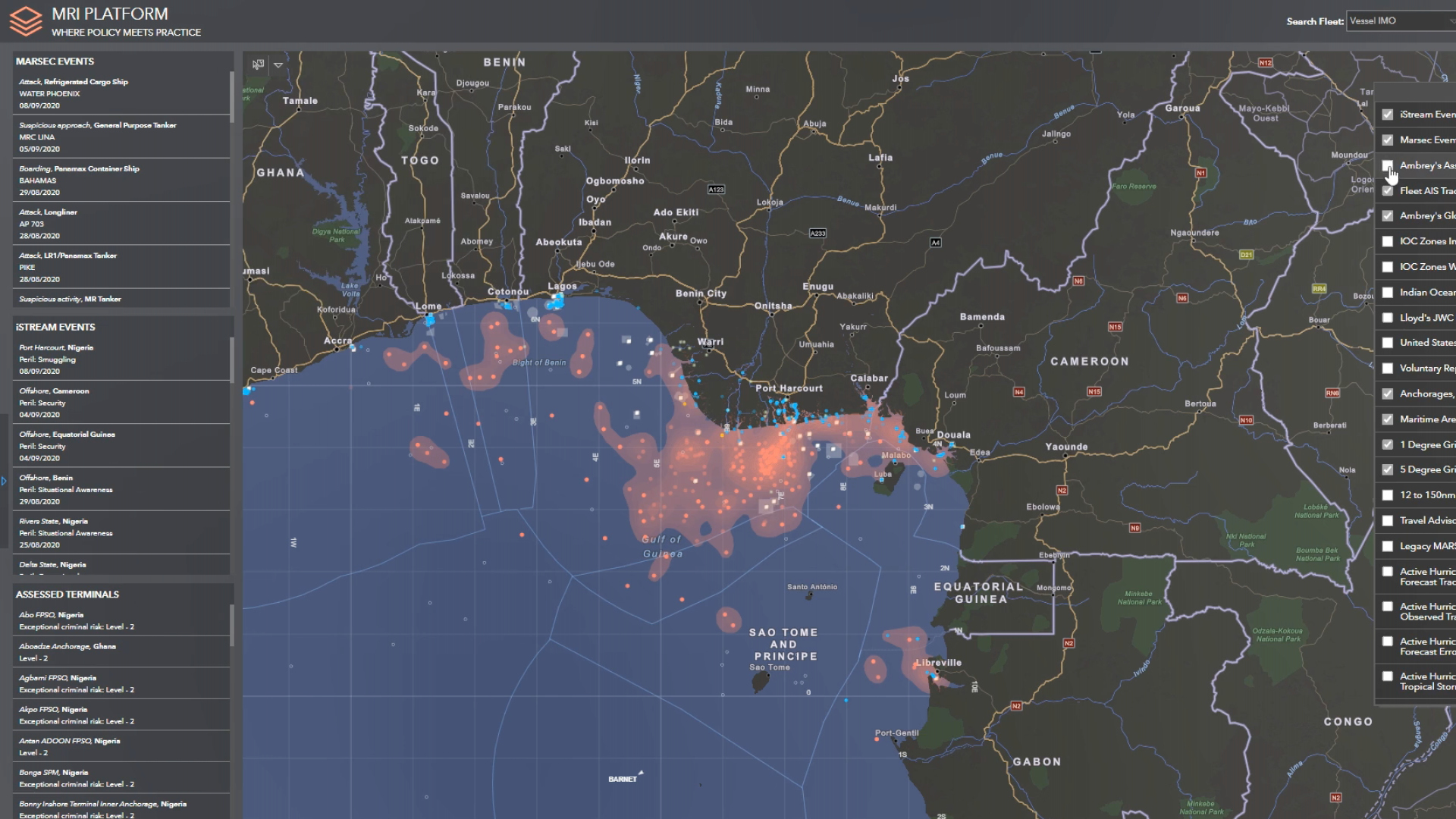Viewport: 1456px width, 819px height.
Task: Open Offshore, Benin situational awareness event
Action: [x=121, y=489]
